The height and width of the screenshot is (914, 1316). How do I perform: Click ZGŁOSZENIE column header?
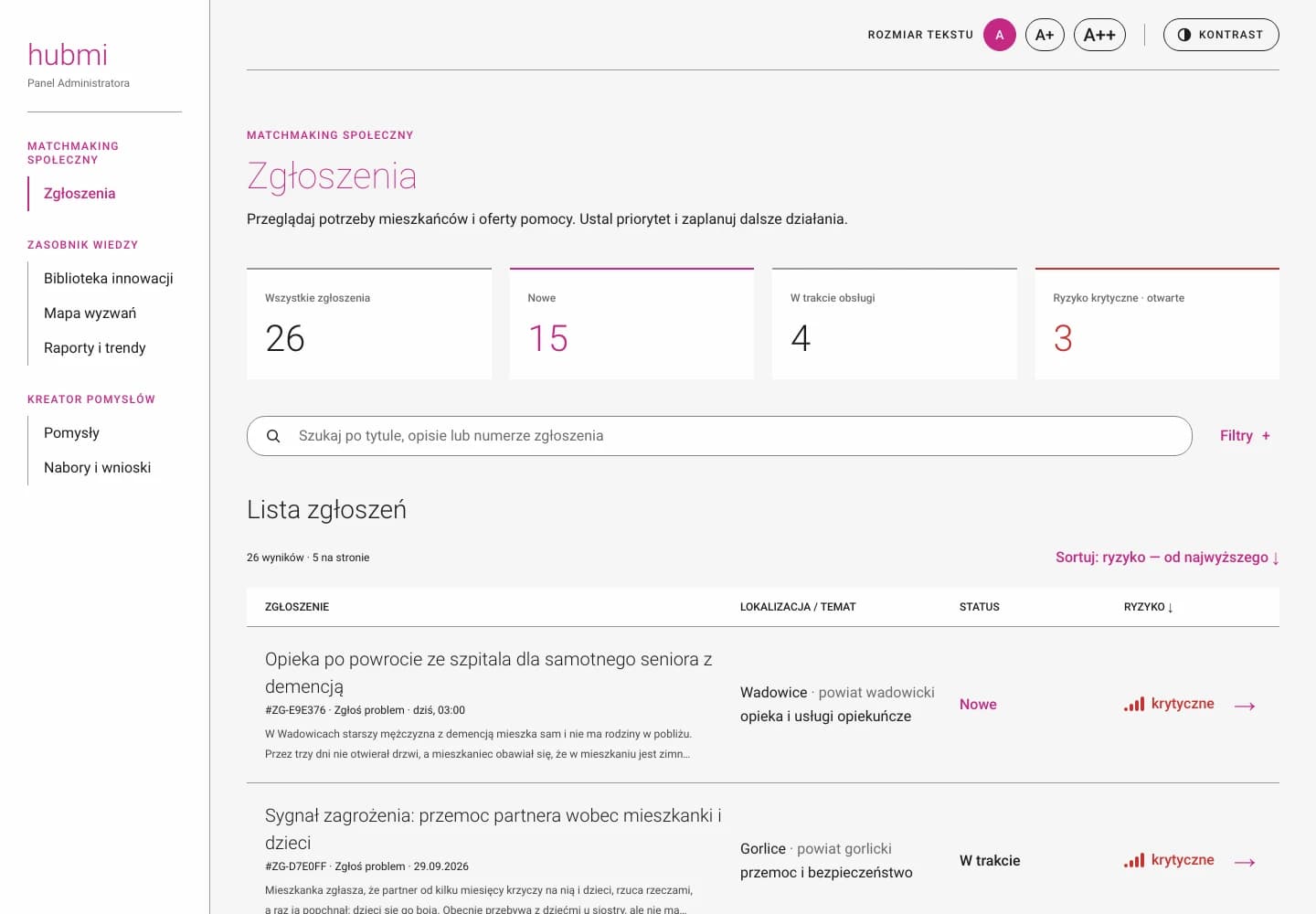(x=297, y=607)
